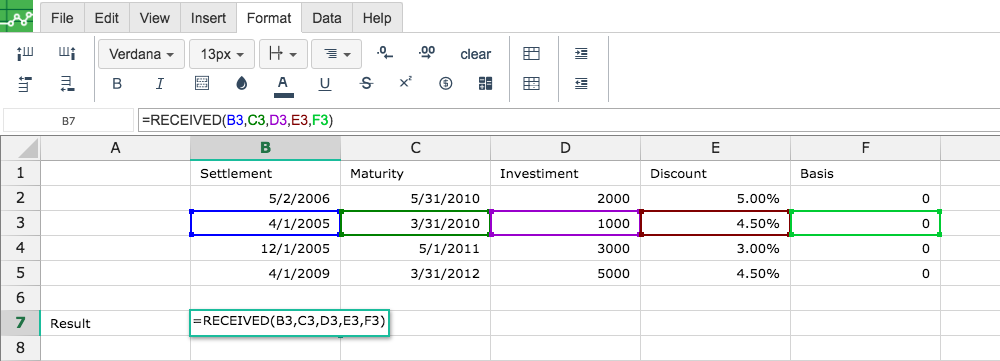Apply strikethrough to cell text
This screenshot has height=361, width=1000.
366,84
